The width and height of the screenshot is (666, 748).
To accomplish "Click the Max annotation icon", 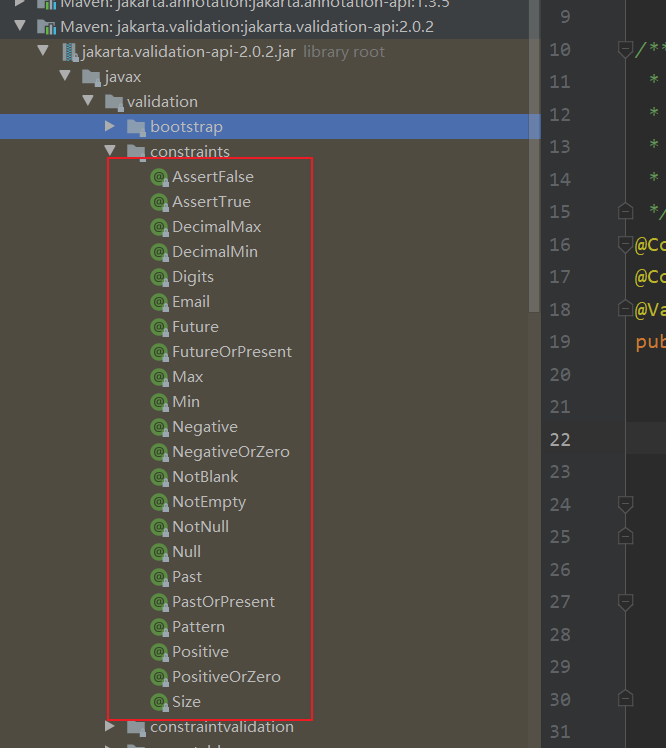I will pos(159,377).
